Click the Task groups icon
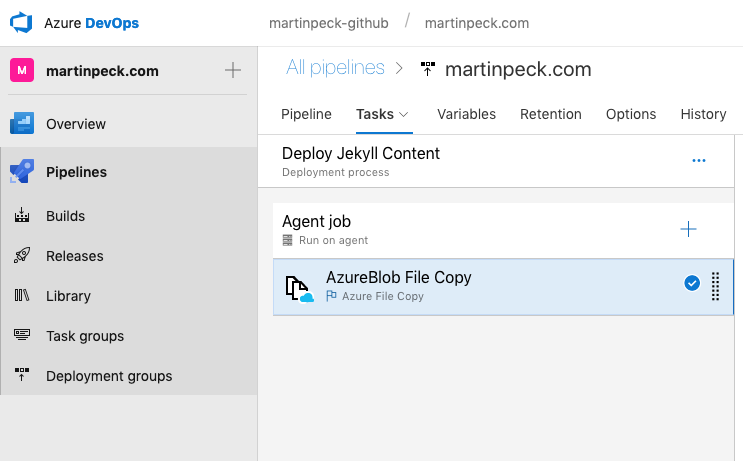Screen dimensions: 743x461 coord(22,335)
